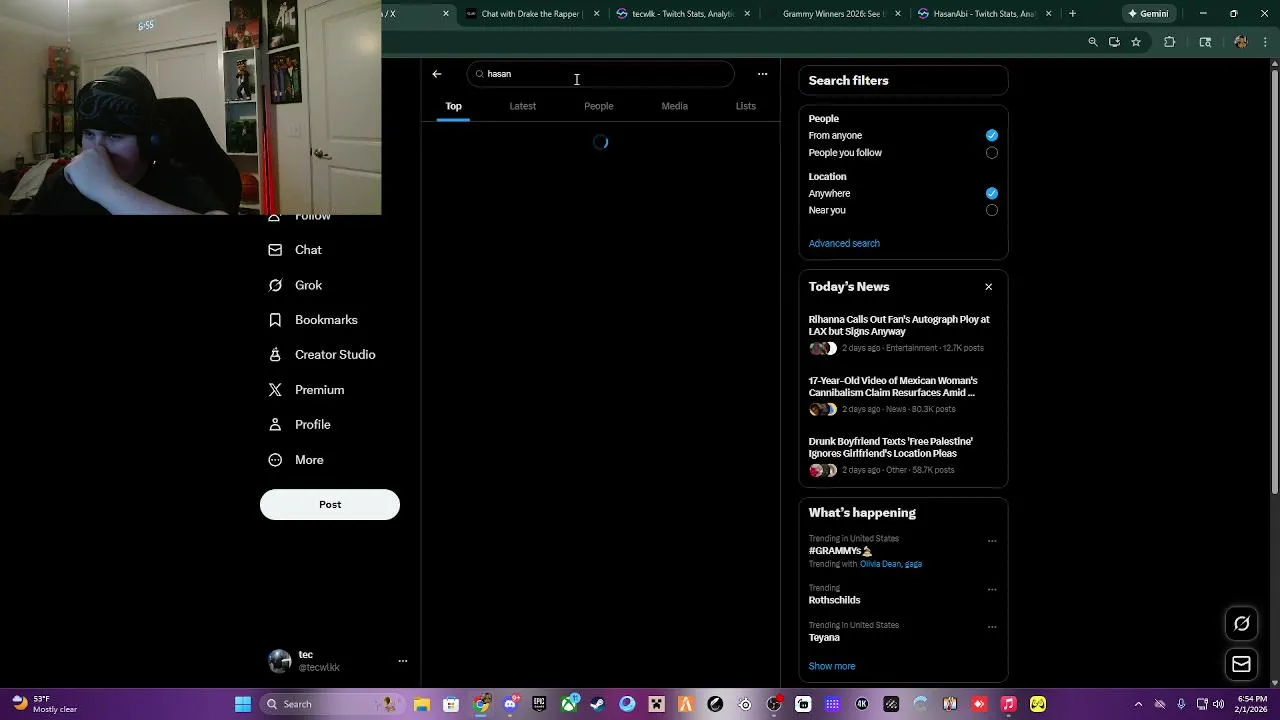Switch to the Media search tab
The height and width of the screenshot is (720, 1280).
coord(674,106)
